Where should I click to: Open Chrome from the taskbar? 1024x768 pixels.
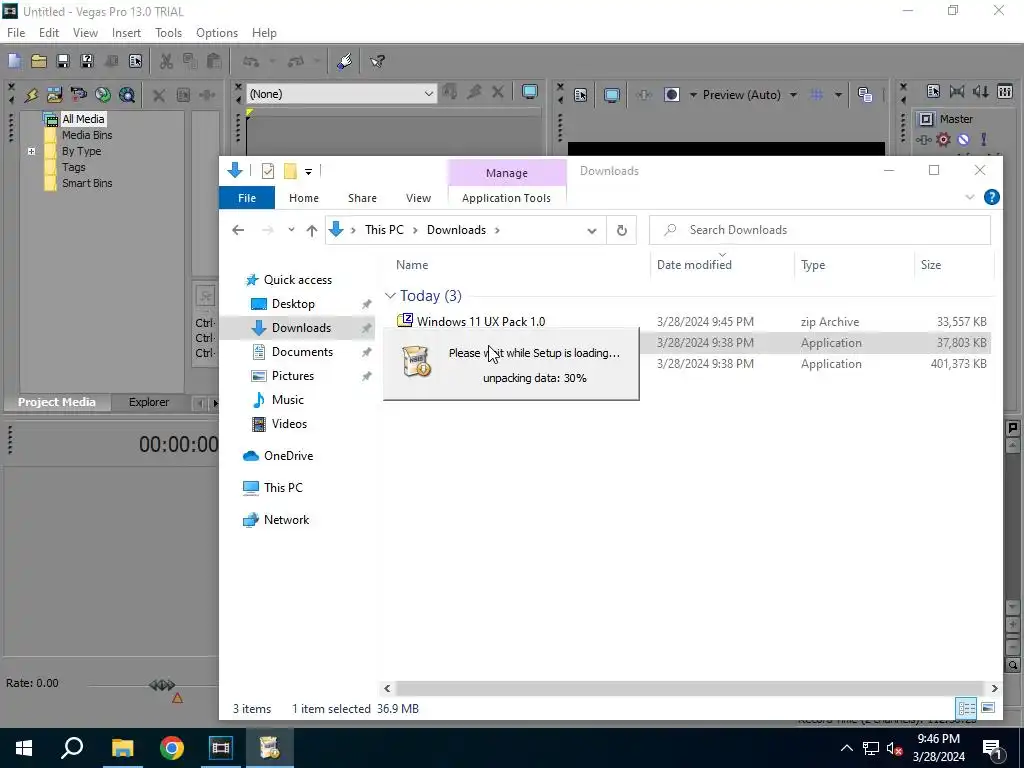click(172, 748)
